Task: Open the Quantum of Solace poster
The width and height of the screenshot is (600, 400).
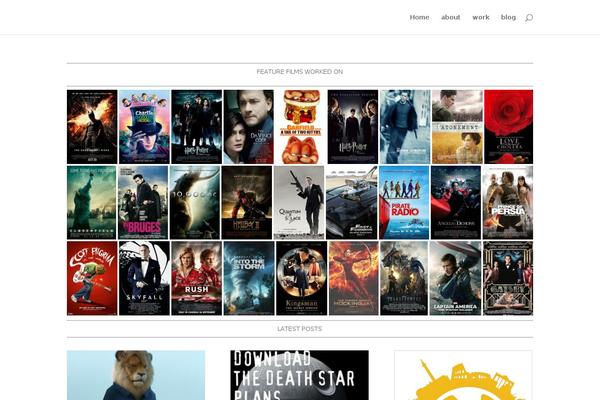Action: (x=299, y=202)
